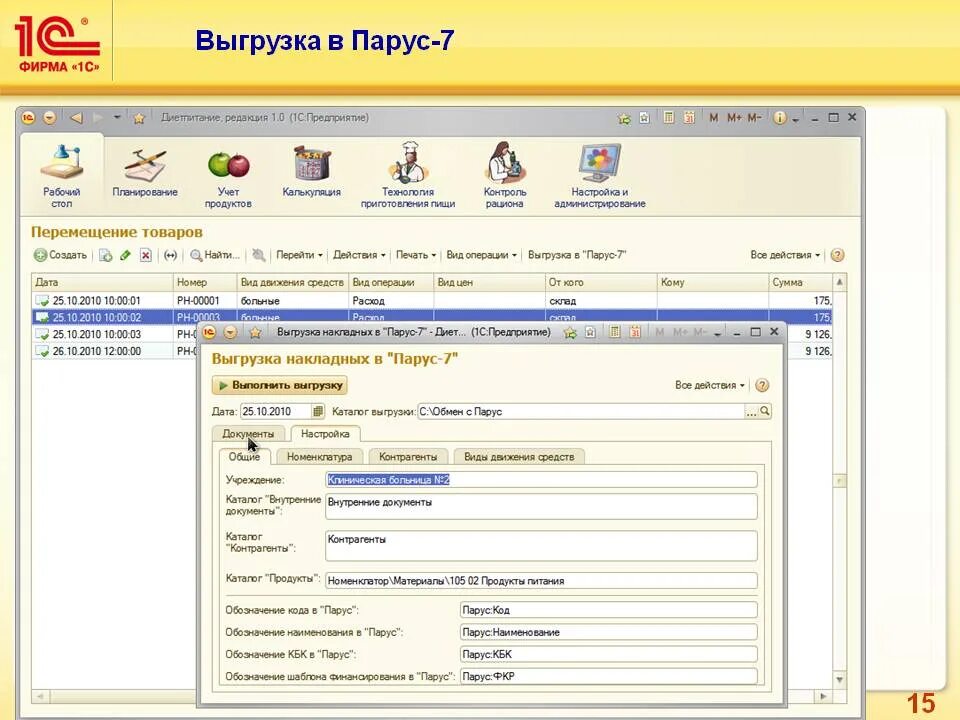
Task: Select the Виды движения средств sub-tab
Action: [x=519, y=457]
